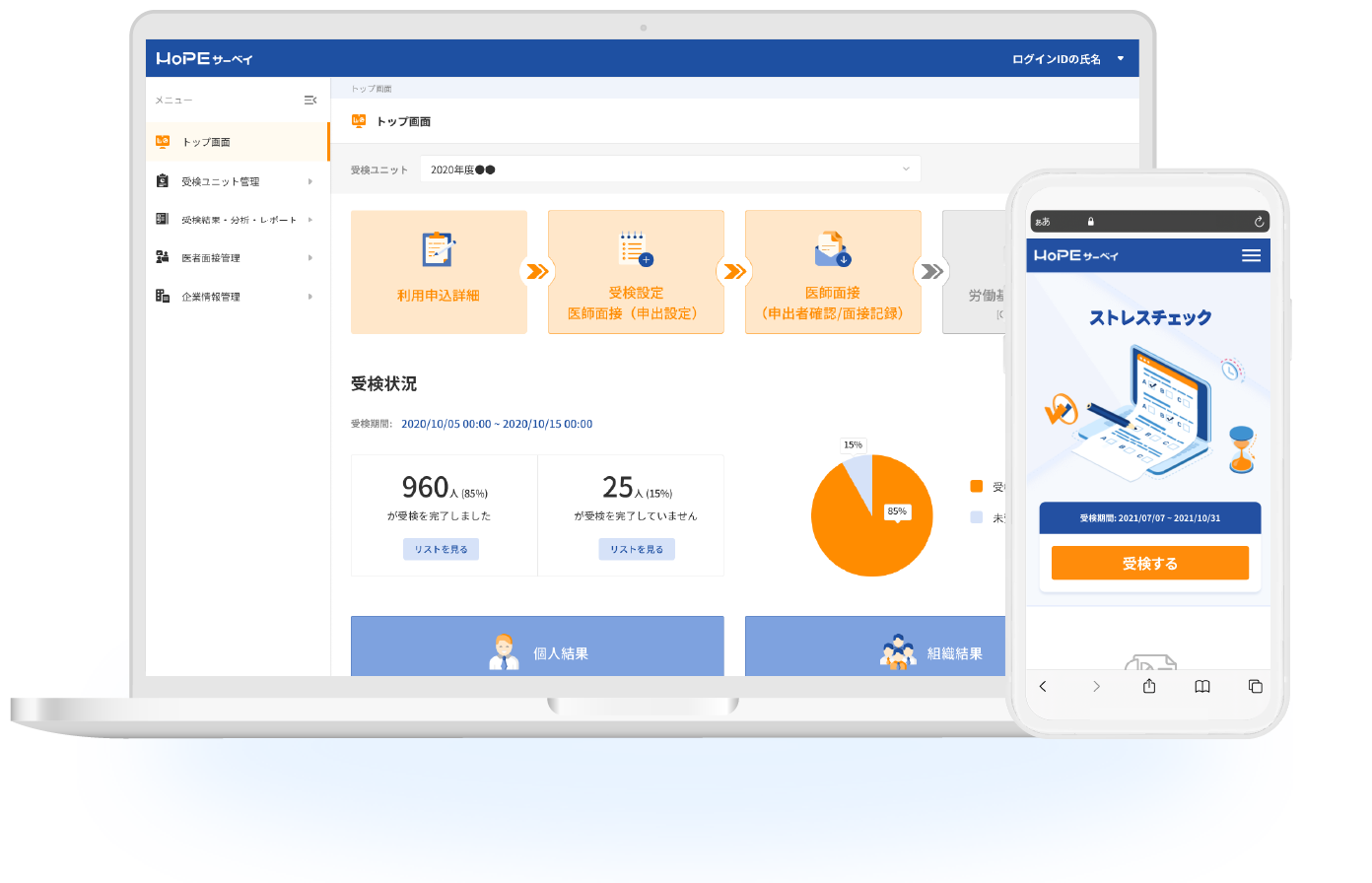
Task: Open the 個人結果 panel button
Action: click(537, 646)
